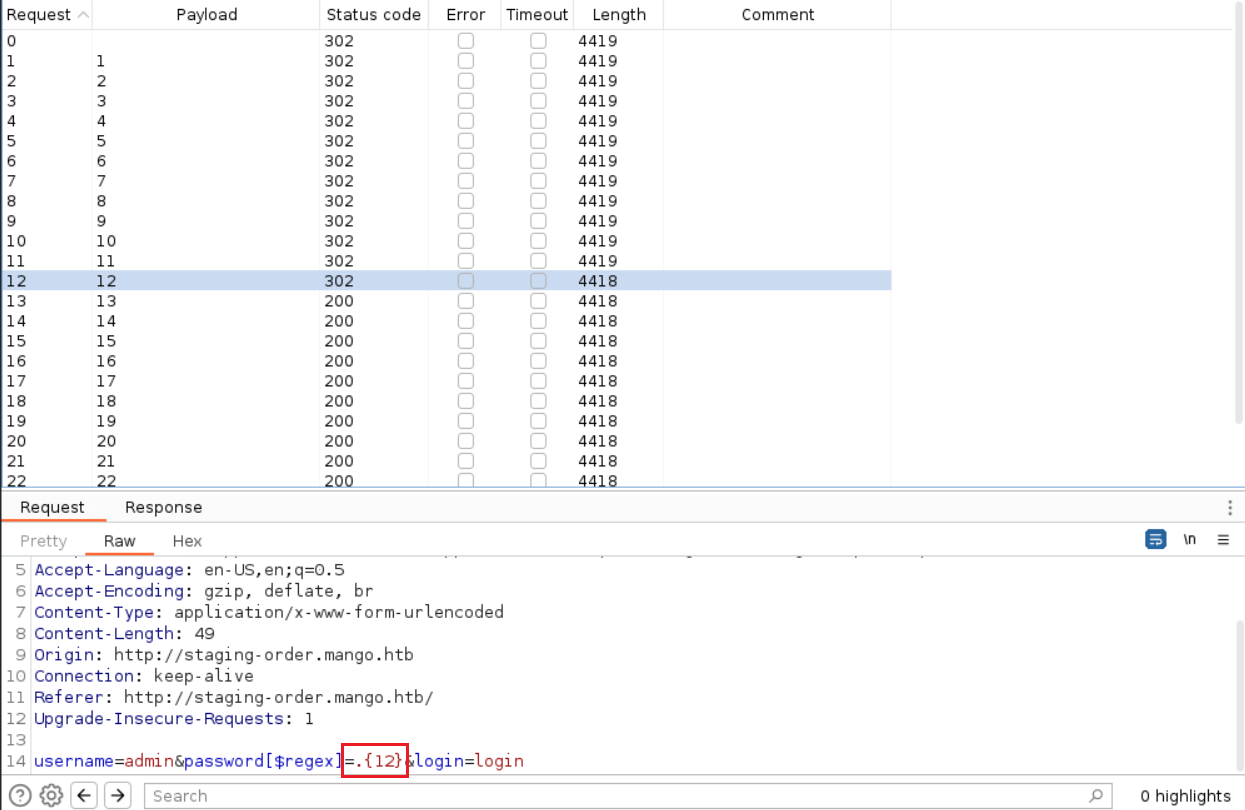The image size is (1245, 810).
Task: Toggle Timeout checkbox in request 13 row
Action: pos(538,301)
